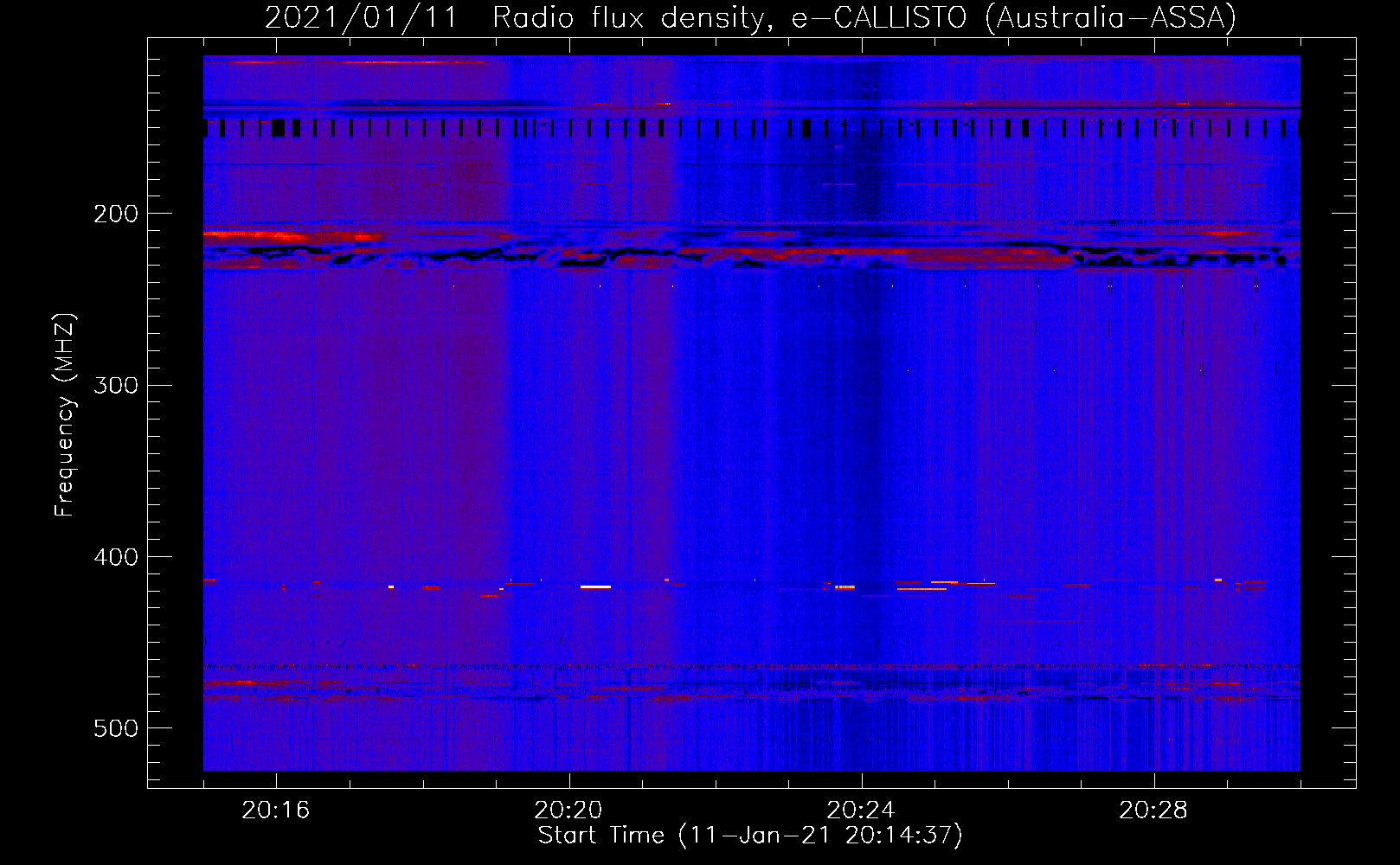Click the 20:24 time tick label
The height and width of the screenshot is (865, 1400).
coord(860,811)
